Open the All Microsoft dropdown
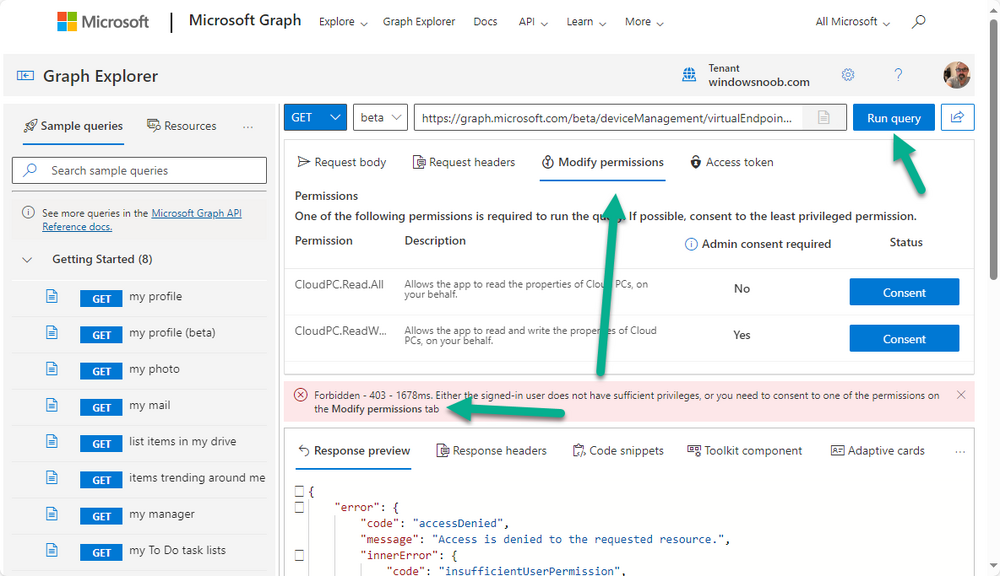This screenshot has height=576, width=1000. [x=853, y=22]
